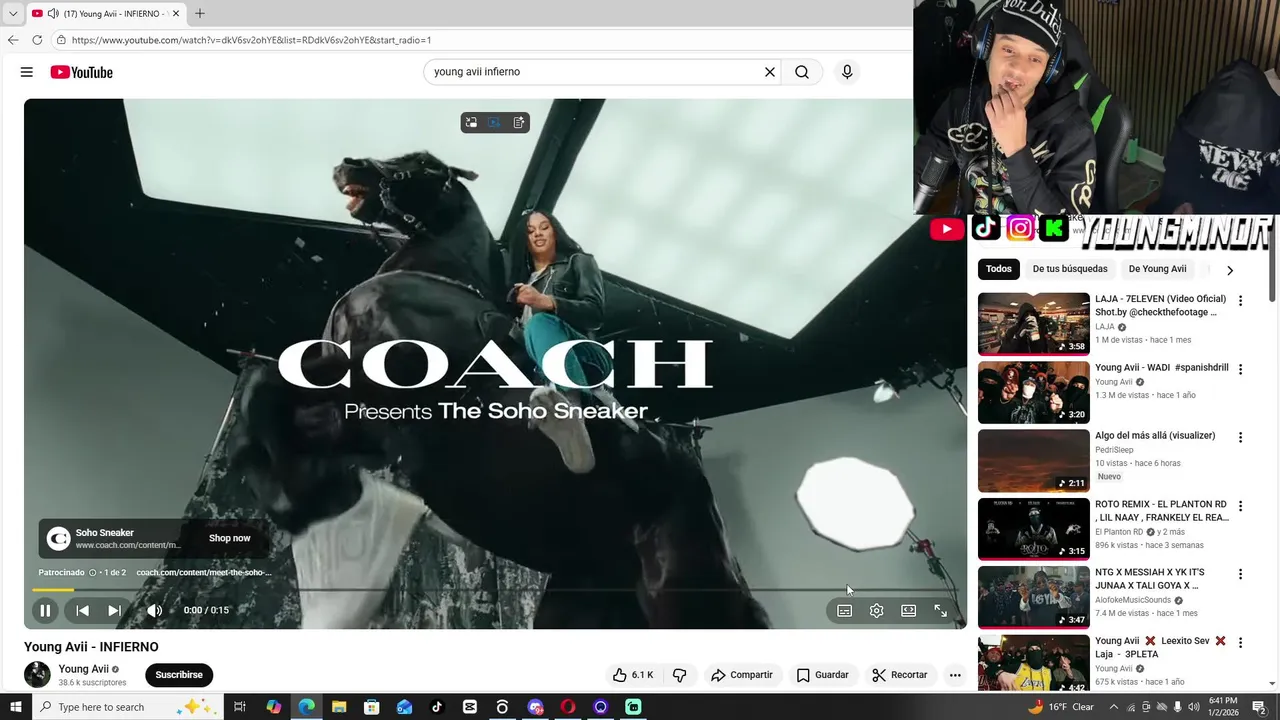Show more filter chips with arrow
Screen dimensions: 1280x720
(1230, 270)
